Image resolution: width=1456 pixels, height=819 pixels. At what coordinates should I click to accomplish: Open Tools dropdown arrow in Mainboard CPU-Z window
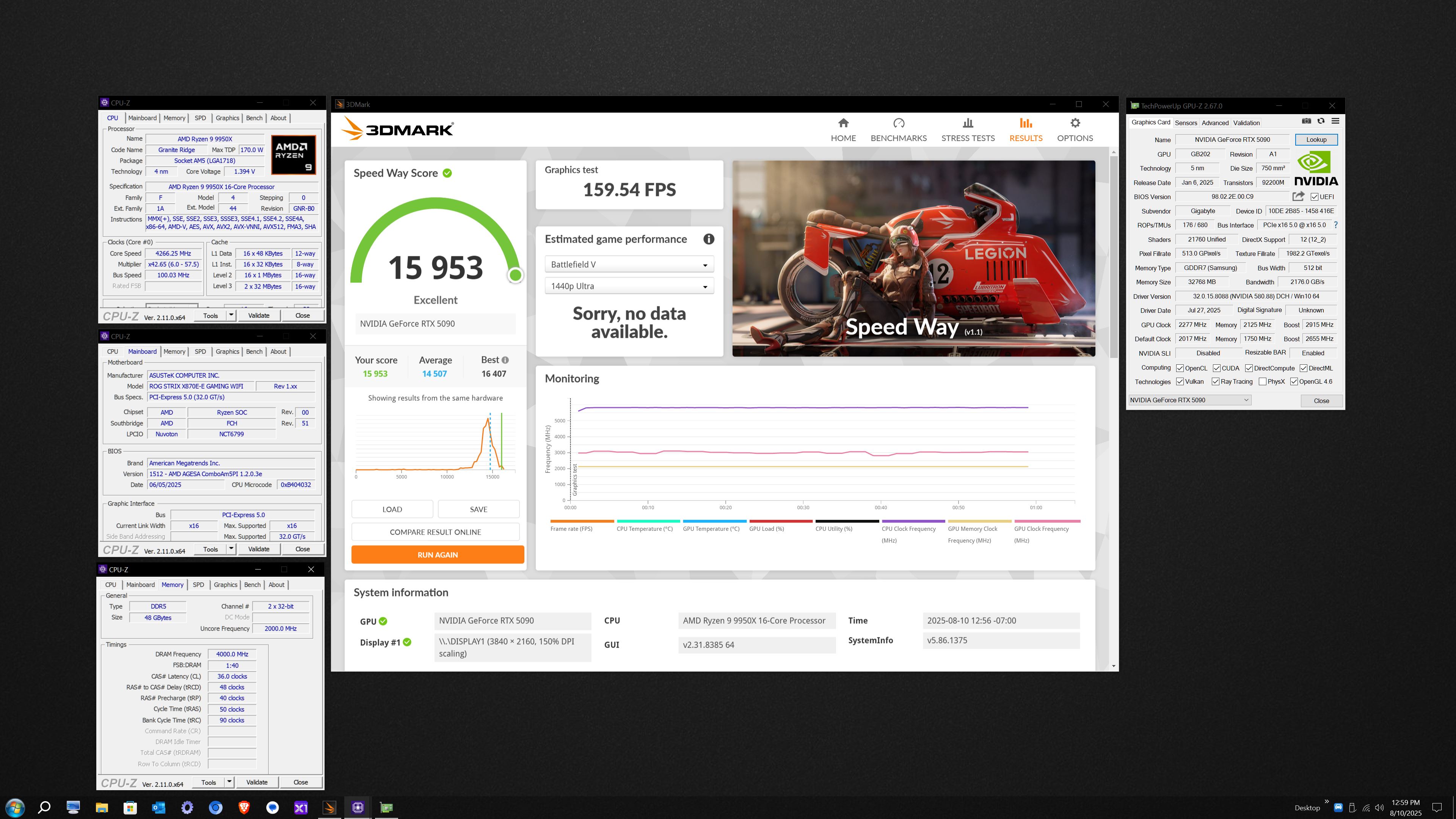(x=231, y=548)
